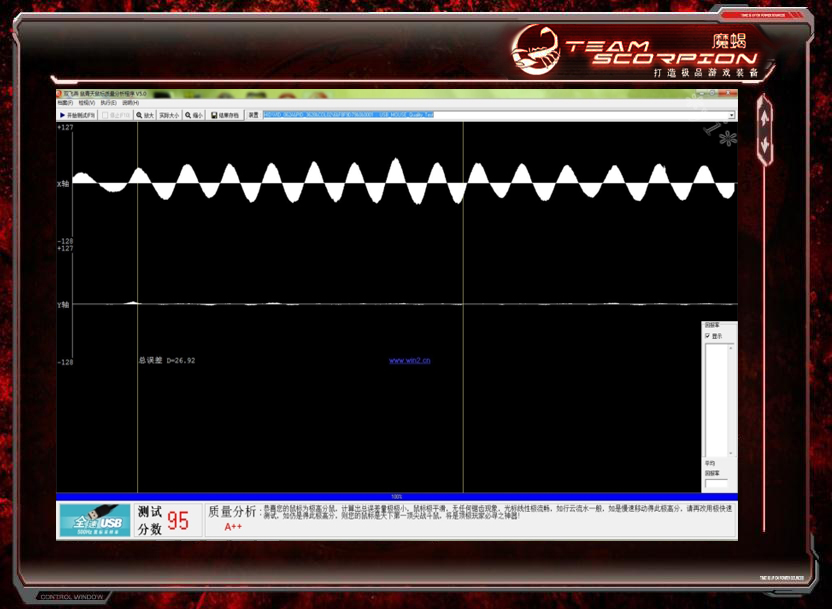The image size is (832, 609).
Task: Click the CONTROL WINDOW label
Action: pyautogui.click(x=72, y=597)
